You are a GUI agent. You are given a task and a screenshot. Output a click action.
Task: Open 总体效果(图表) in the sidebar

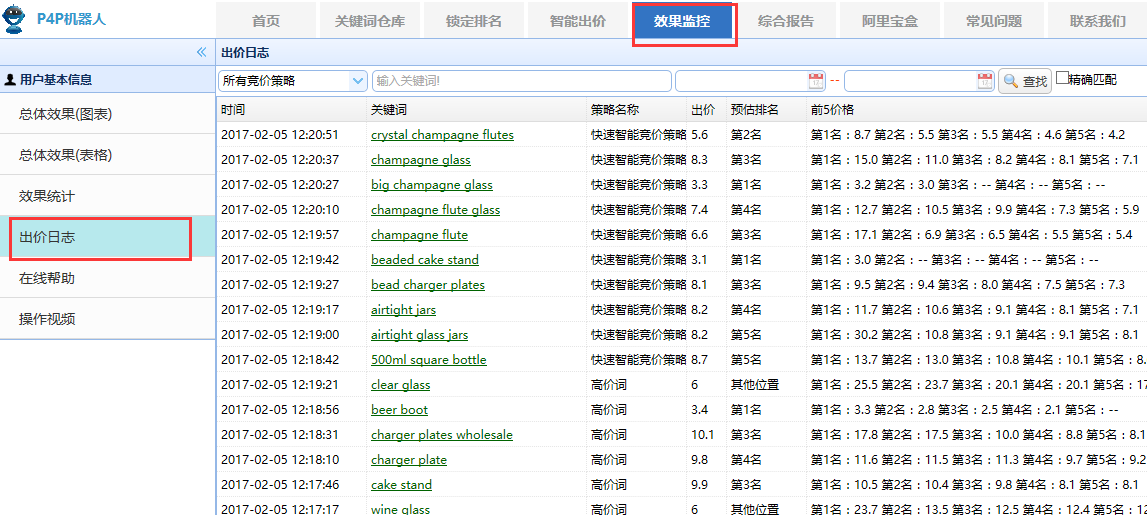(65, 114)
